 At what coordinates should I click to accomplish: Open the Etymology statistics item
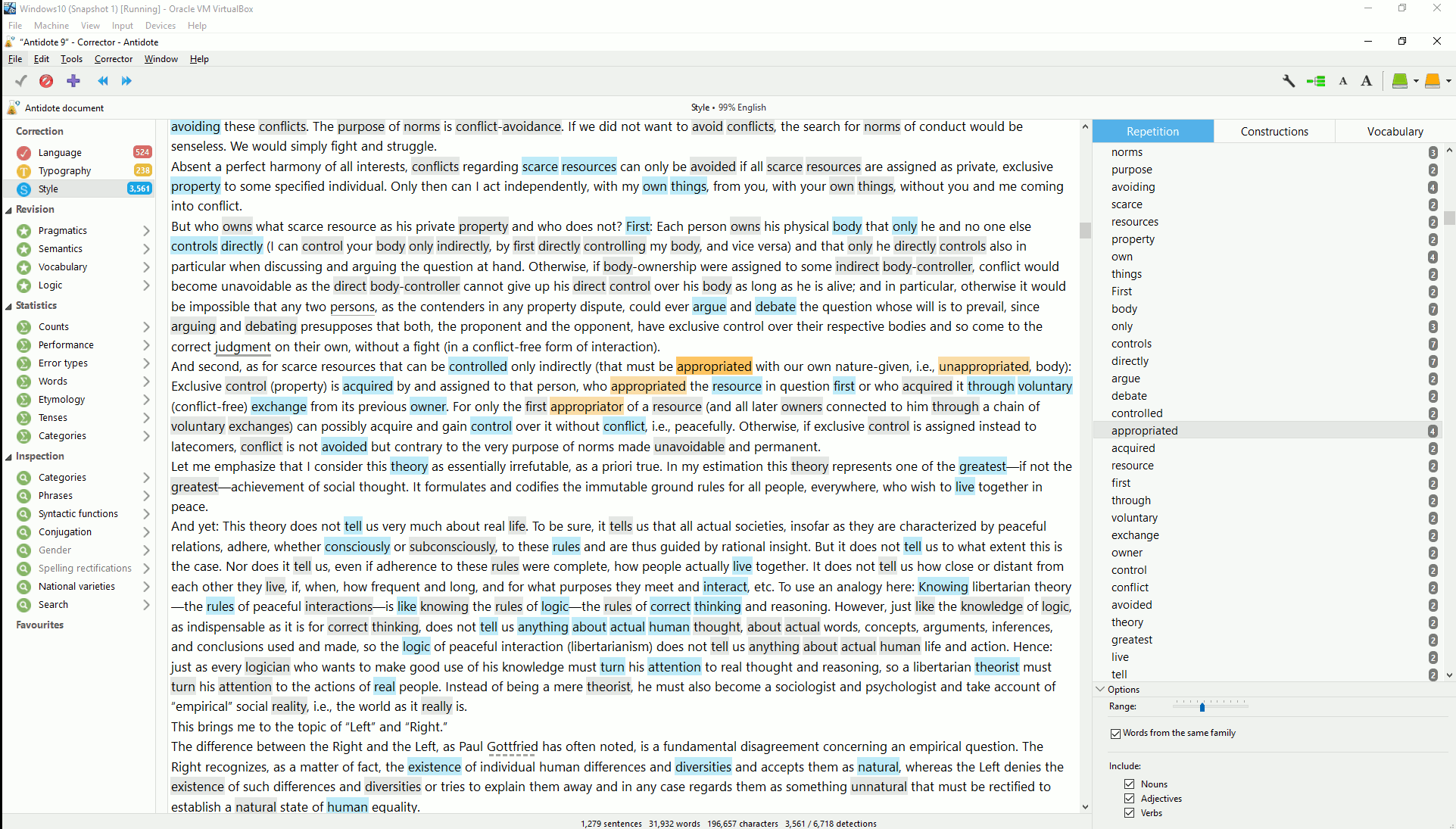click(61, 400)
